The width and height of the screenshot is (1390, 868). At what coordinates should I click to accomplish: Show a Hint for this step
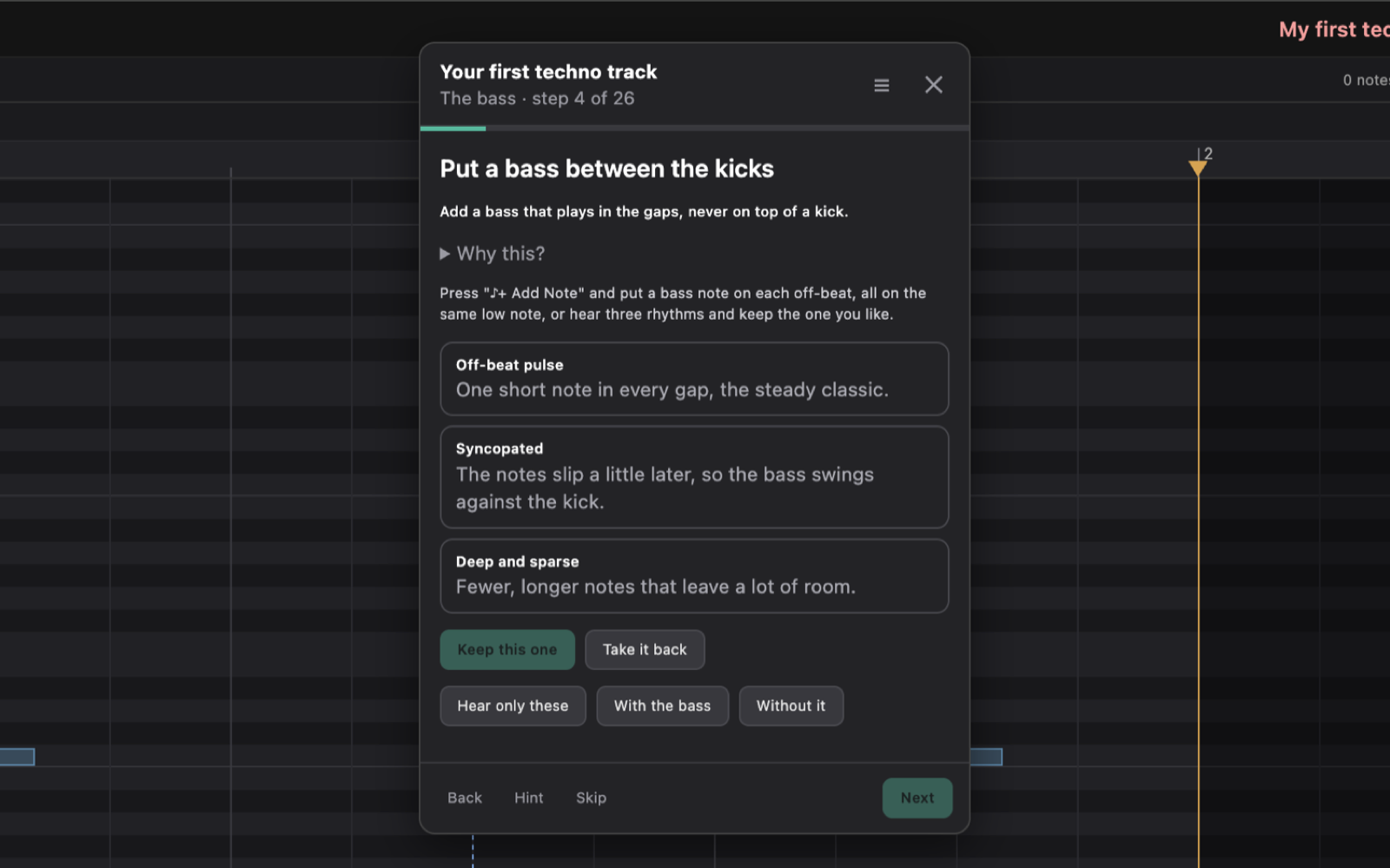pos(528,798)
